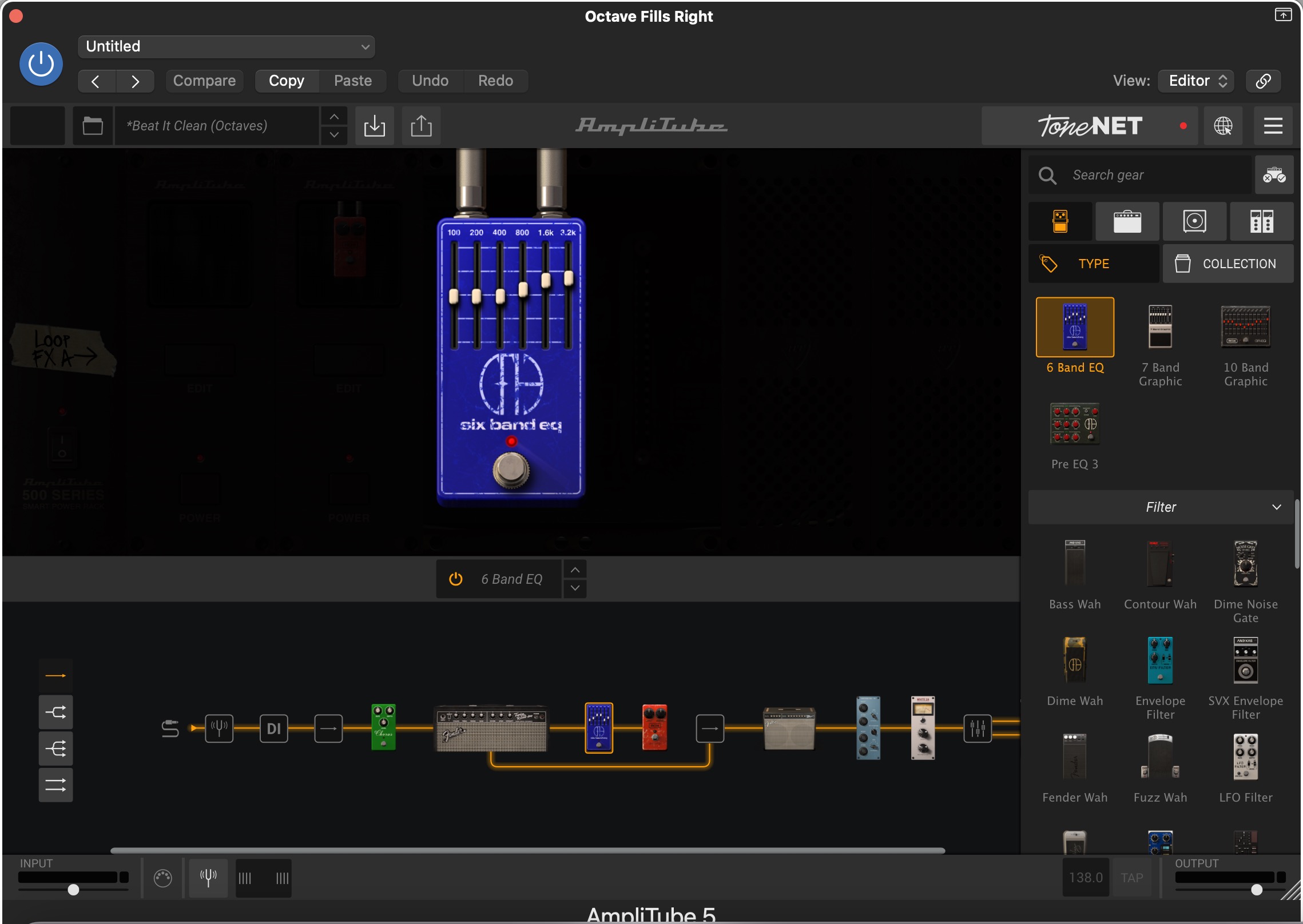
Task: Switch to the COLLECTION tab
Action: pyautogui.click(x=1228, y=264)
